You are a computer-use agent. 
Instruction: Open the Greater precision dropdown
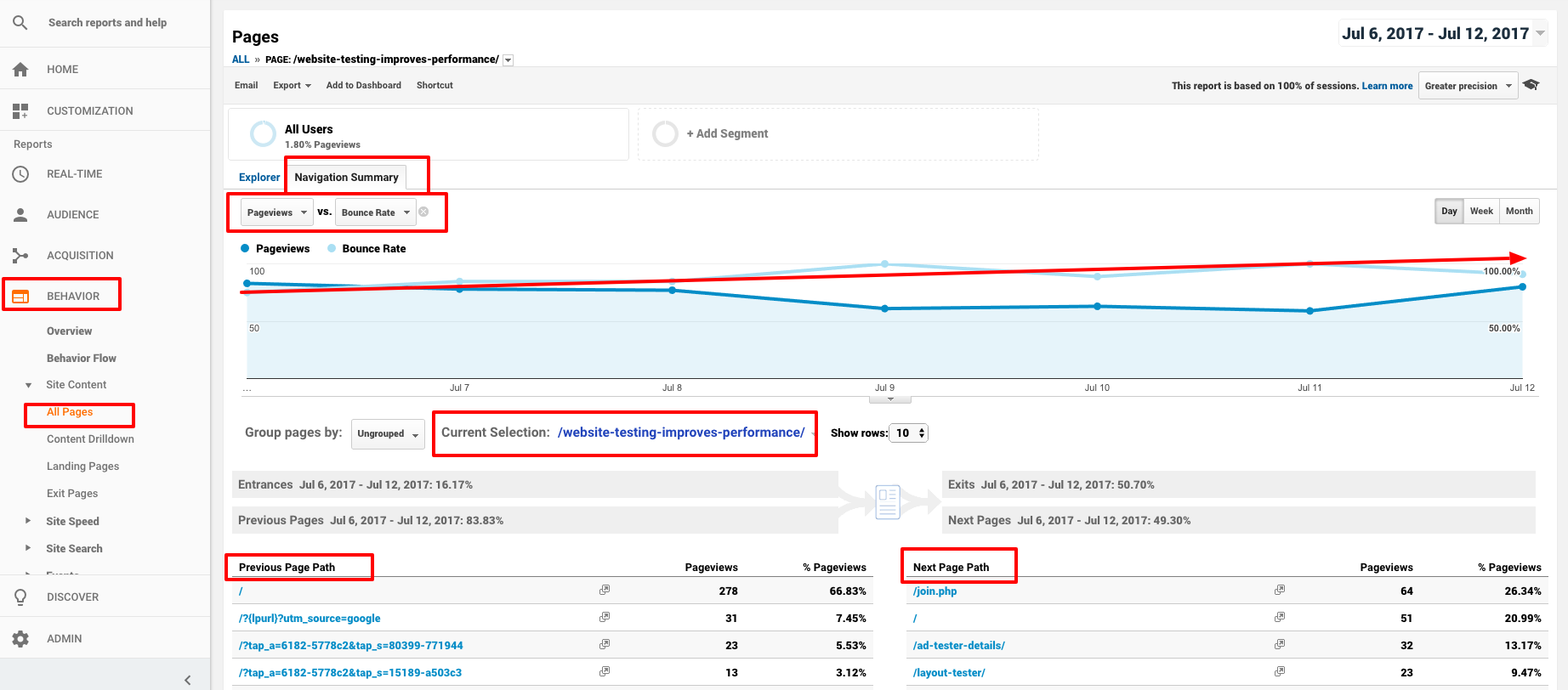pyautogui.click(x=1468, y=86)
